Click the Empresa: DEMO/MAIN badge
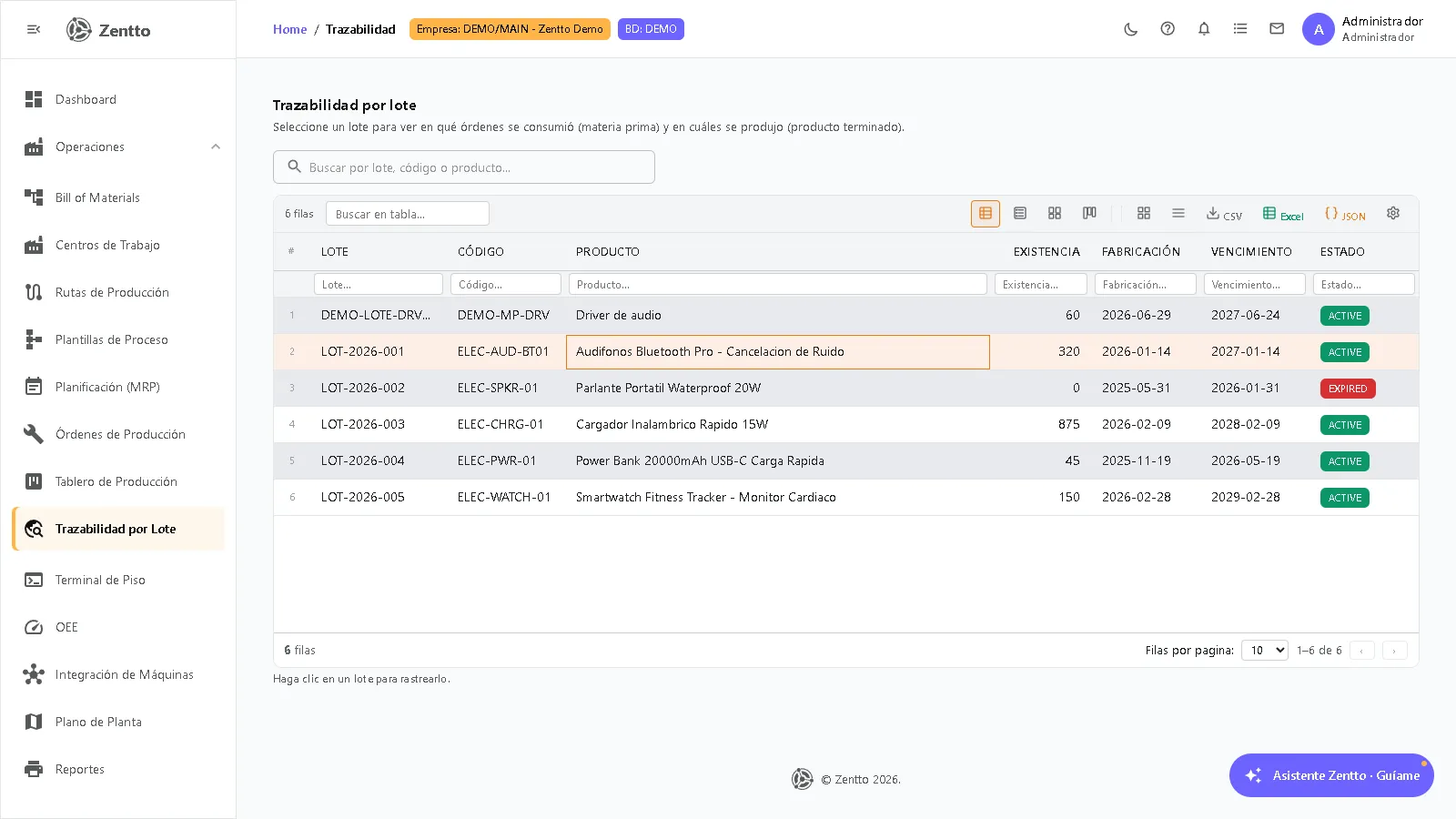1456x819 pixels. click(x=510, y=29)
